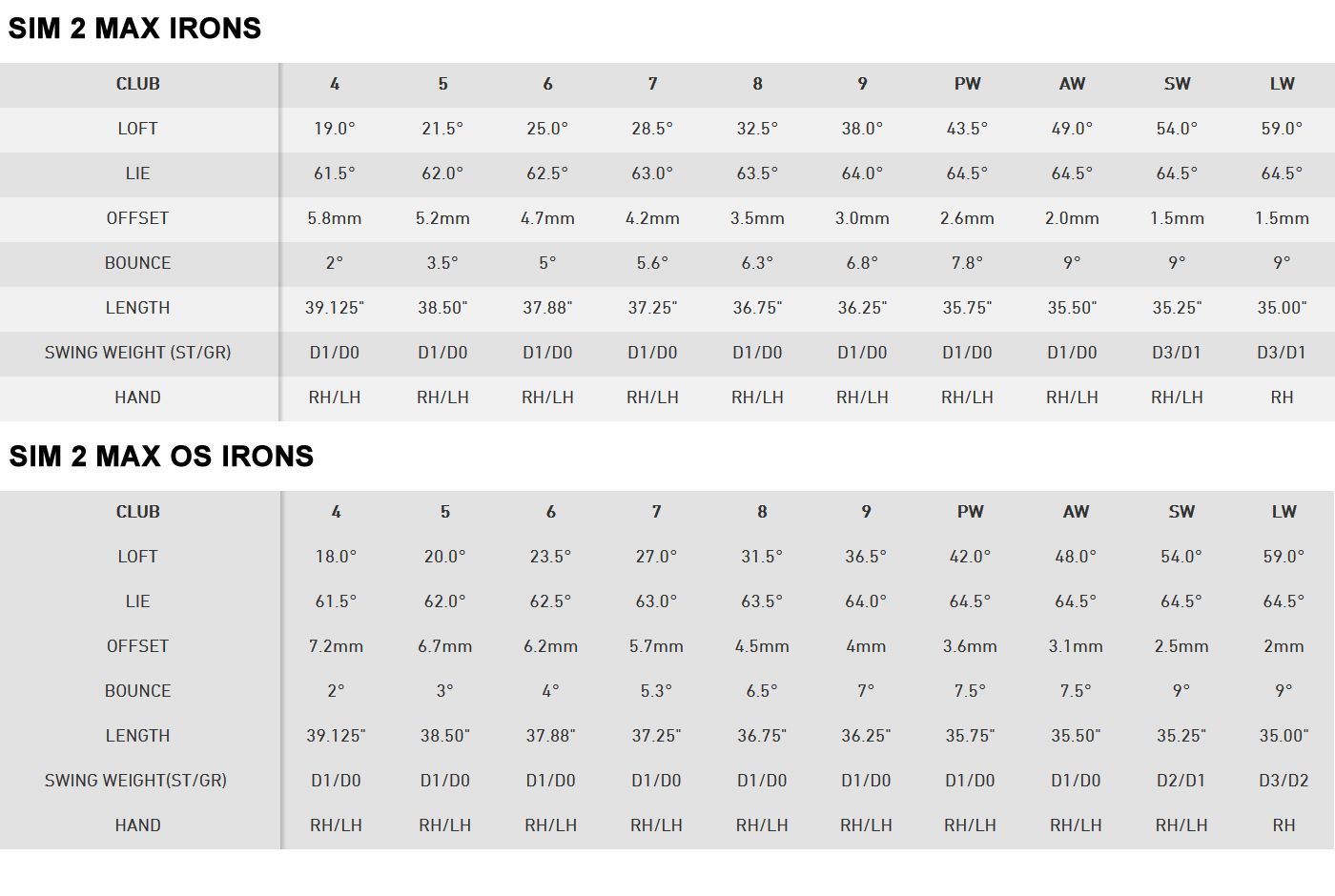Click the 42.0° PW loft in OS table
Screen dimensions: 1335x896
click(970, 557)
